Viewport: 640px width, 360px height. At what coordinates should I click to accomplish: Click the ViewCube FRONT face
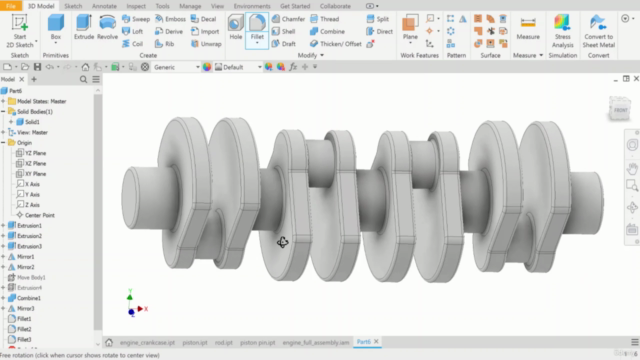(620, 109)
